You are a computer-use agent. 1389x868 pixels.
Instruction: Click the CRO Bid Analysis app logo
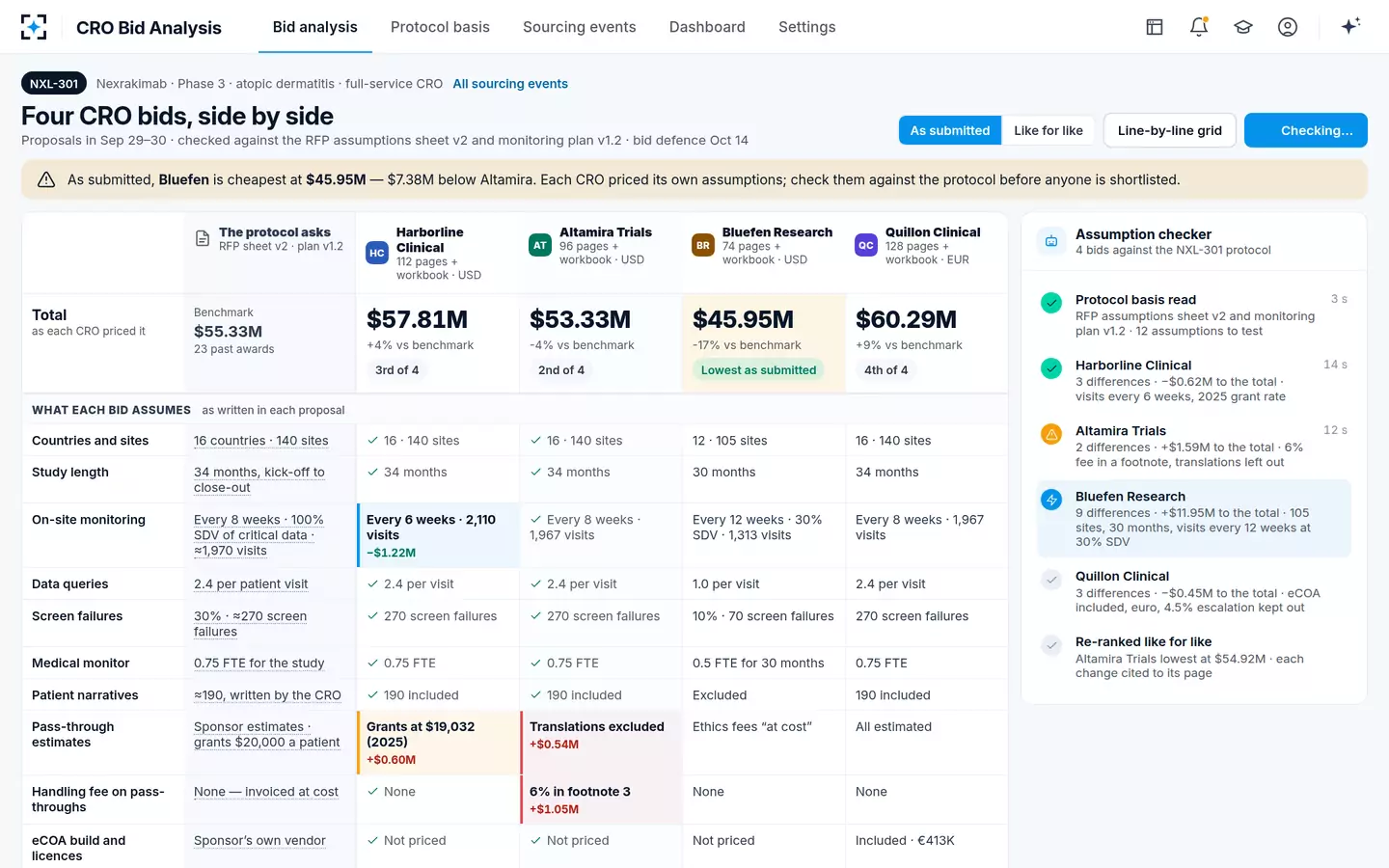34,27
